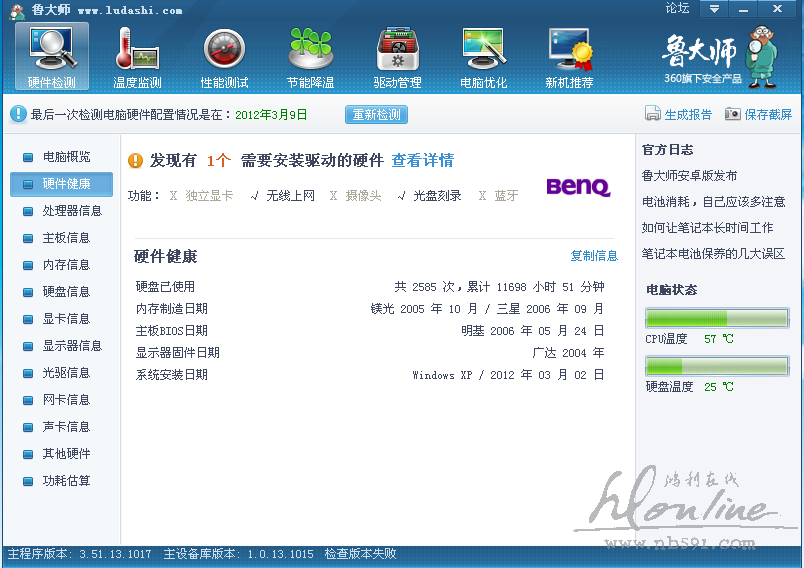Open the 论坛 forum link
804x568 pixels.
(x=677, y=8)
